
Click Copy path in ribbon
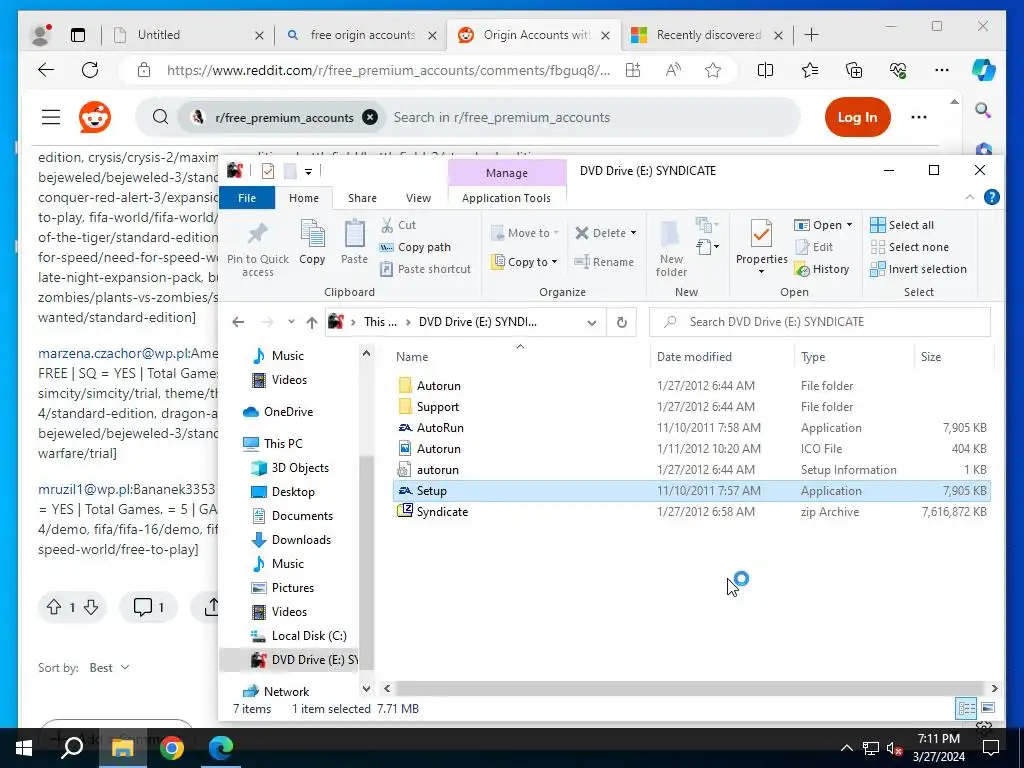click(x=415, y=247)
